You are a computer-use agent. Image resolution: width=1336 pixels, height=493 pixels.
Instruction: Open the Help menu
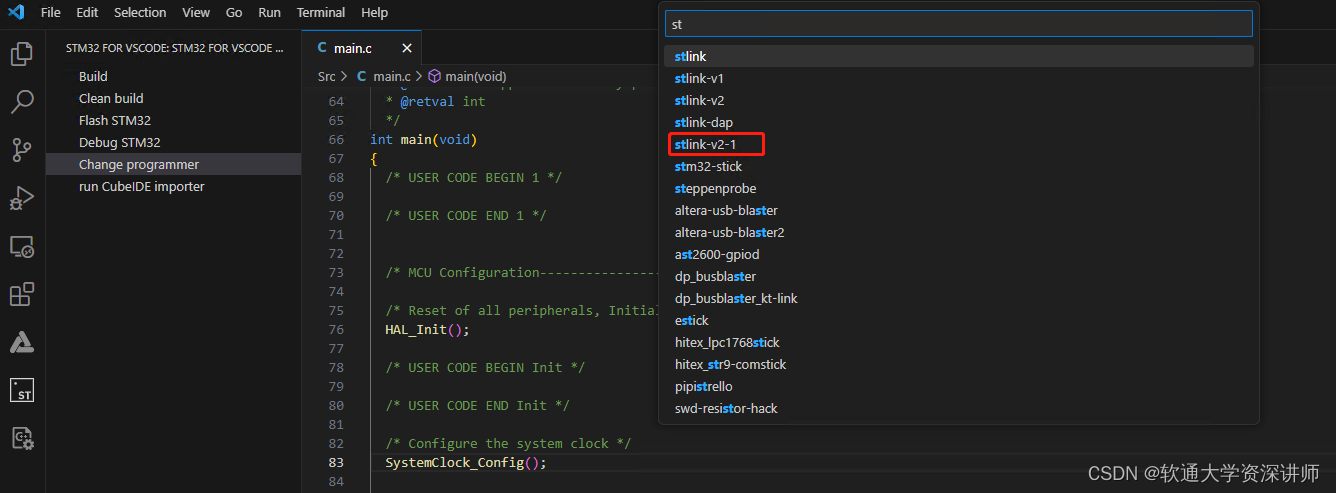click(374, 12)
